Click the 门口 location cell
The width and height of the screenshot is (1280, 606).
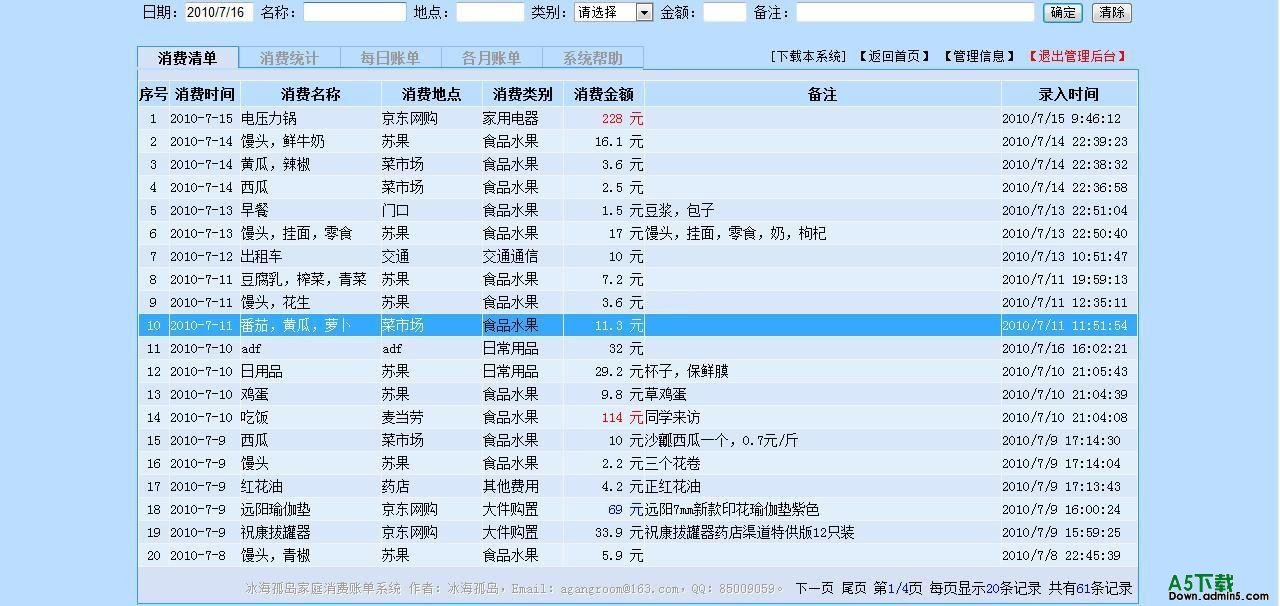396,210
